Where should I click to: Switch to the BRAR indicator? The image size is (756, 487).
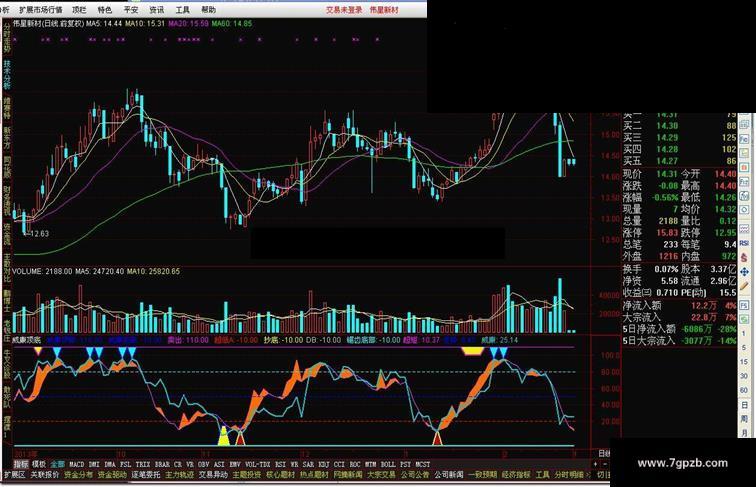(162, 464)
